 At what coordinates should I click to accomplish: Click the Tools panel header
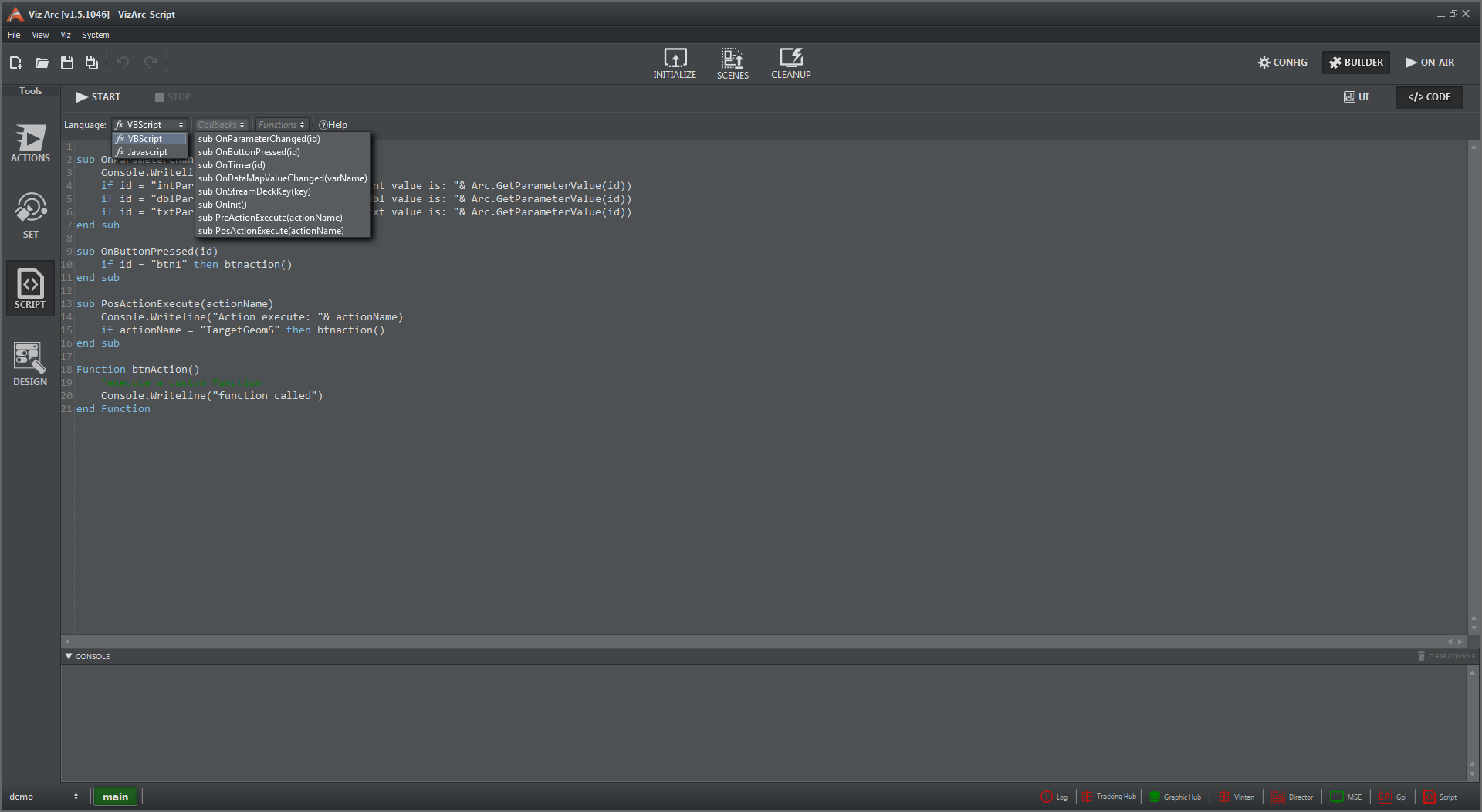tap(31, 91)
